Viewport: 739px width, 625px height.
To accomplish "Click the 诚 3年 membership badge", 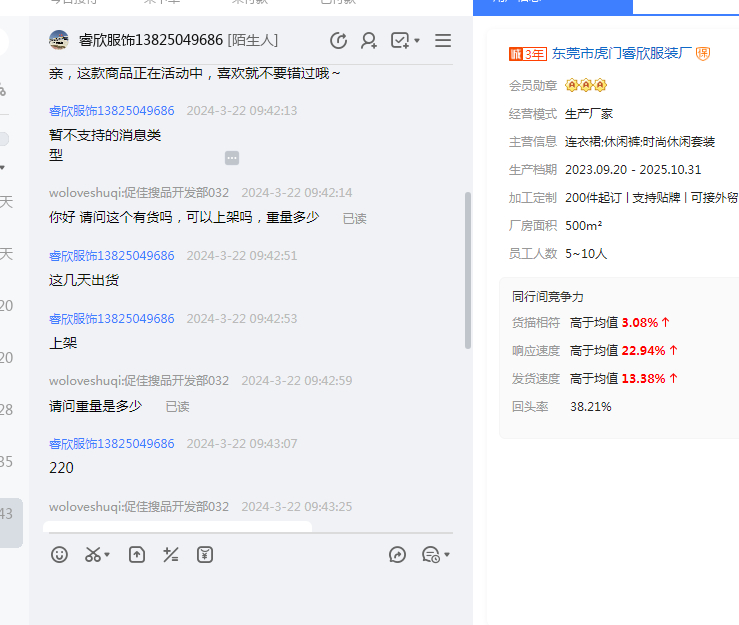I will click(527, 54).
